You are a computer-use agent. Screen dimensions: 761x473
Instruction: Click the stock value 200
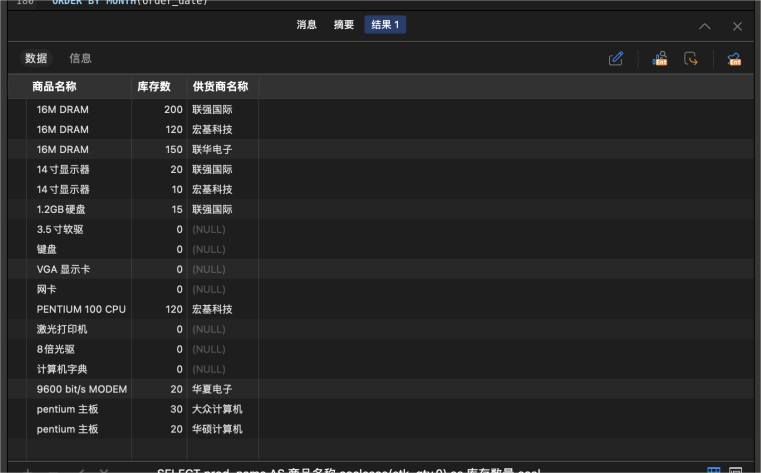(x=173, y=110)
